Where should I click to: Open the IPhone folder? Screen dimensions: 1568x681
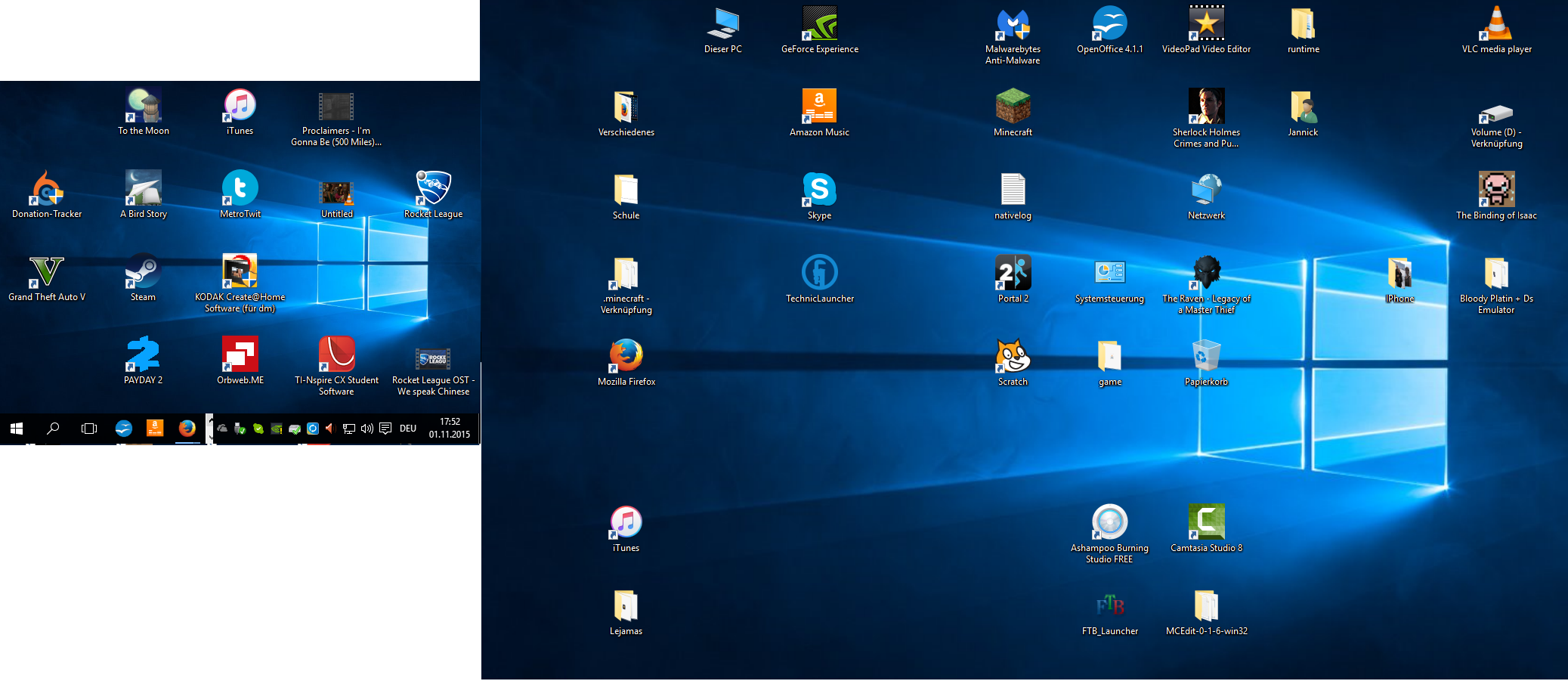(x=1399, y=280)
